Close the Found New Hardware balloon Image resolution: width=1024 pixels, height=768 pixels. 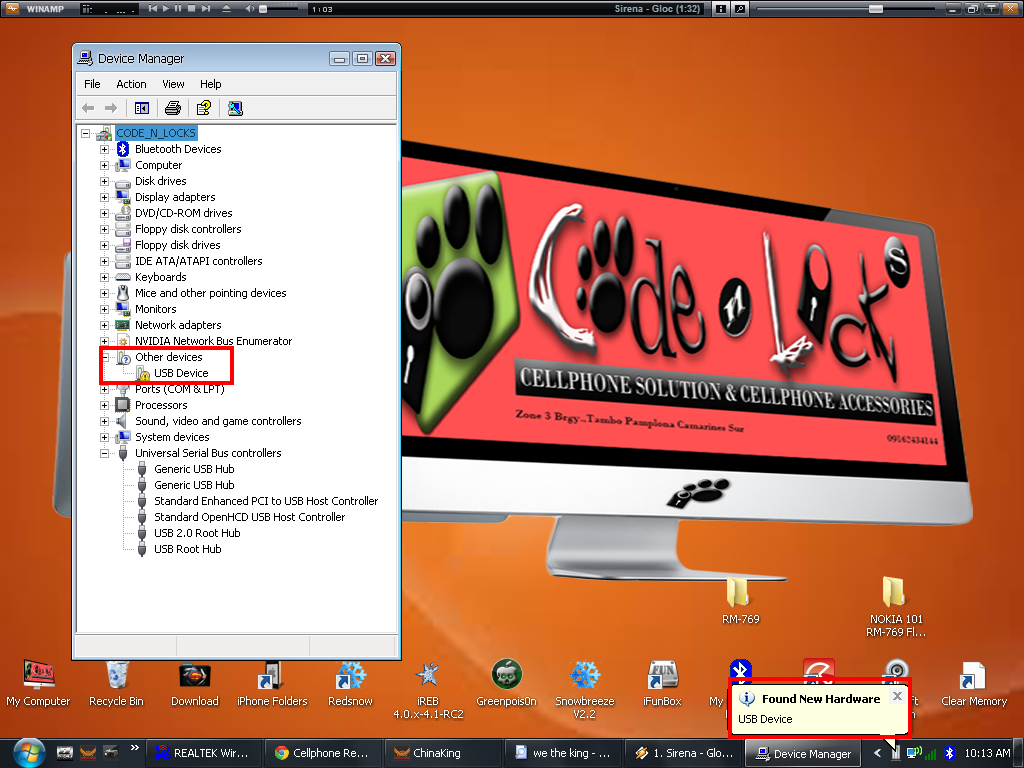tap(897, 696)
